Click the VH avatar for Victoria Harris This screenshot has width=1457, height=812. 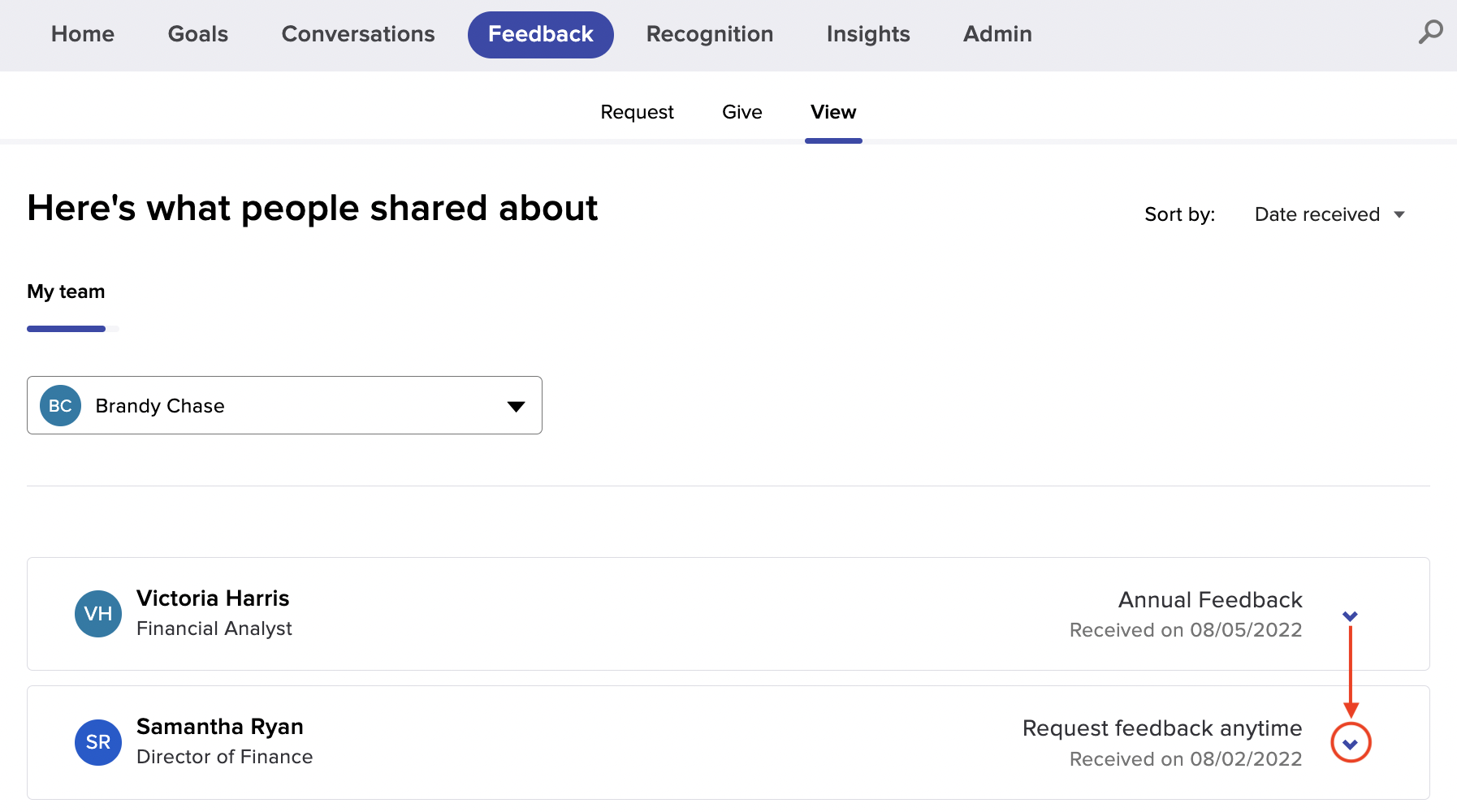tap(98, 614)
